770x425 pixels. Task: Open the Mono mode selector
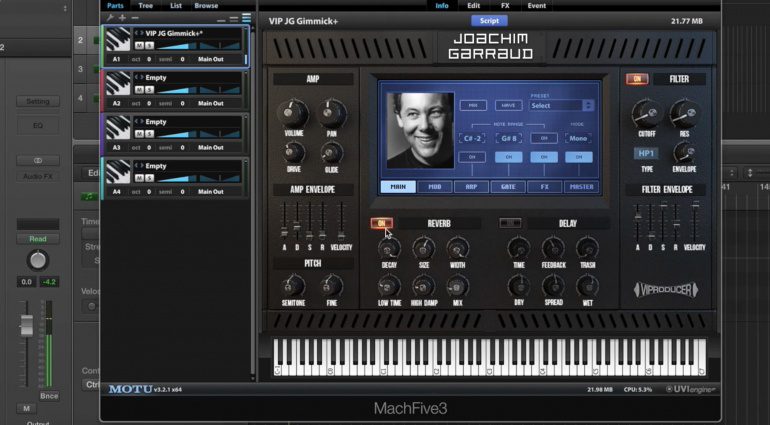point(578,138)
